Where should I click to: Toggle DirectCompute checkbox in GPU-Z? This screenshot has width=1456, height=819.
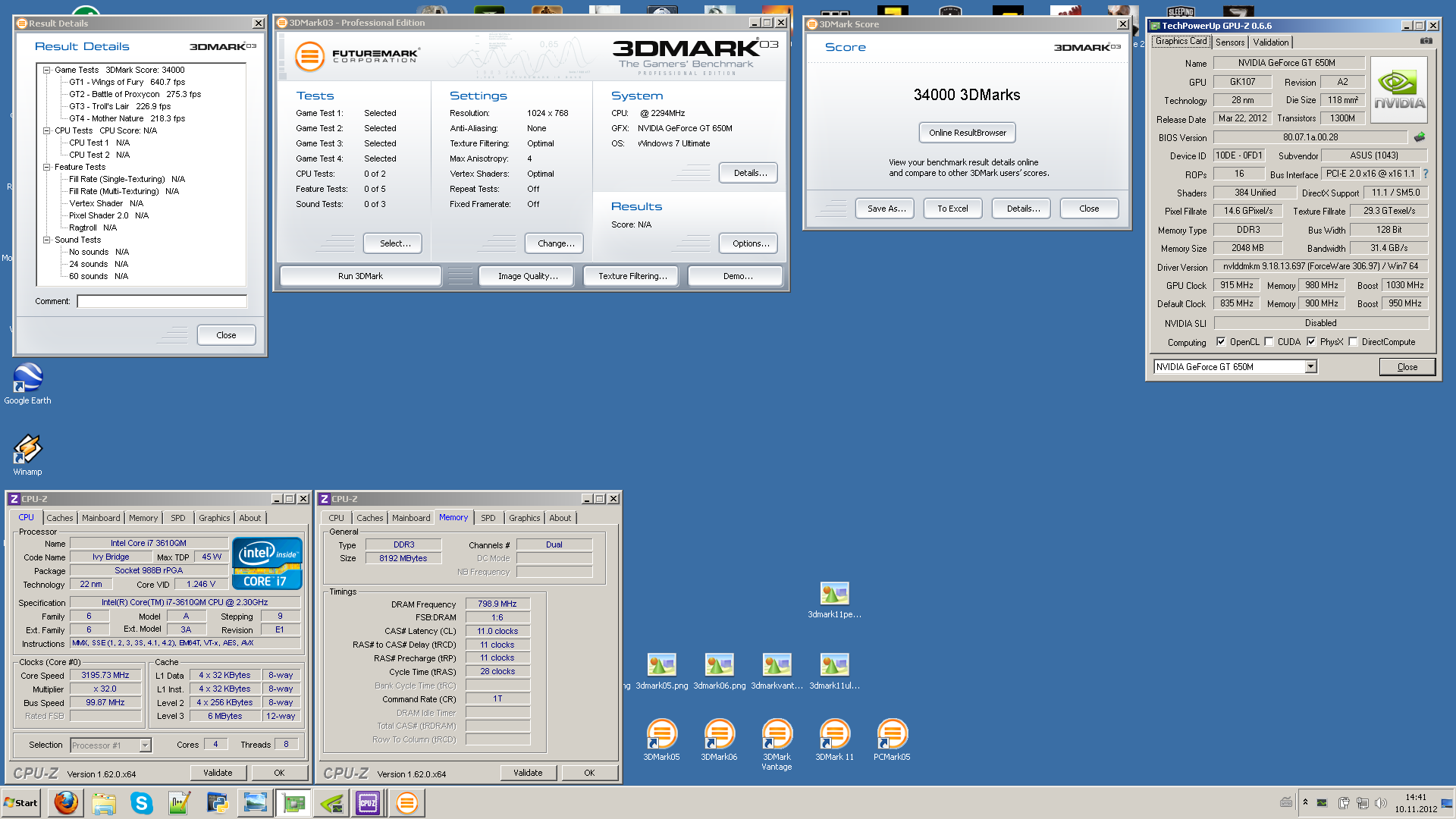(x=1353, y=341)
